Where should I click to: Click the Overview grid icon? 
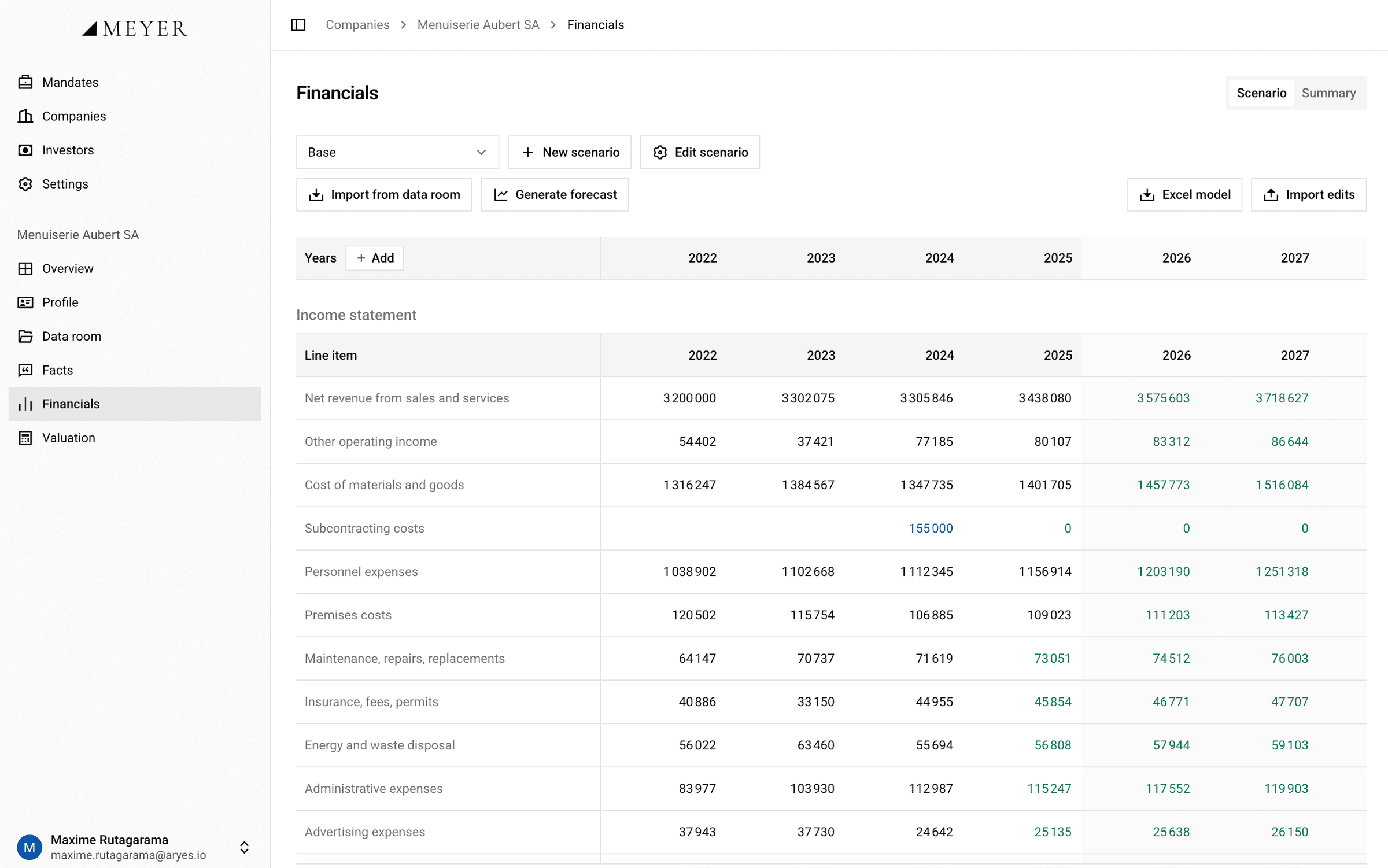click(x=25, y=269)
